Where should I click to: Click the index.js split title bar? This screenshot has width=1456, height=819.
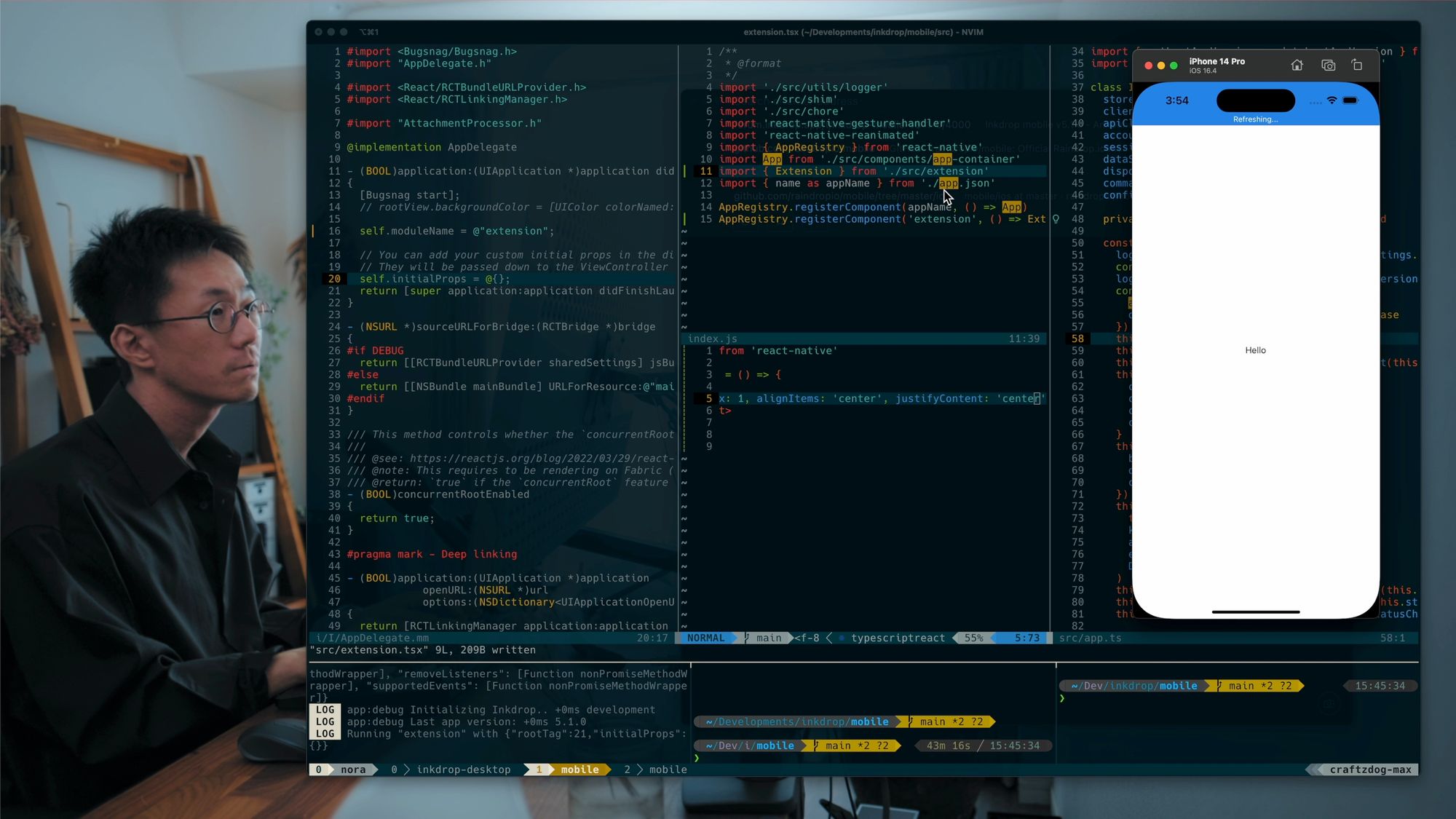coord(713,339)
